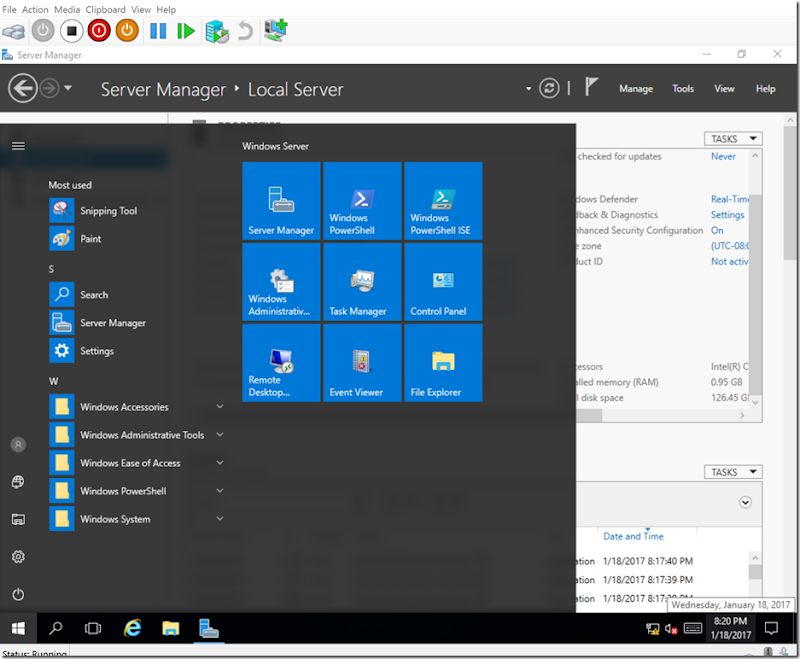Click muted volume tray icon
The image size is (800, 659).
coord(670,628)
